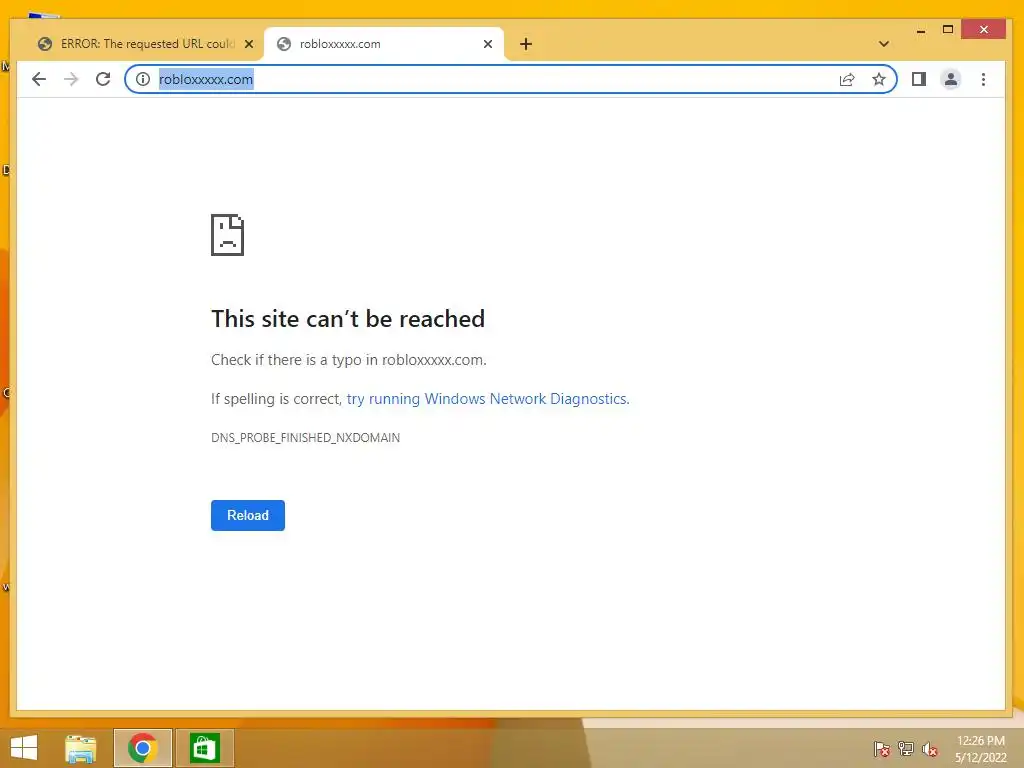Maximize the Chrome window

tap(948, 29)
